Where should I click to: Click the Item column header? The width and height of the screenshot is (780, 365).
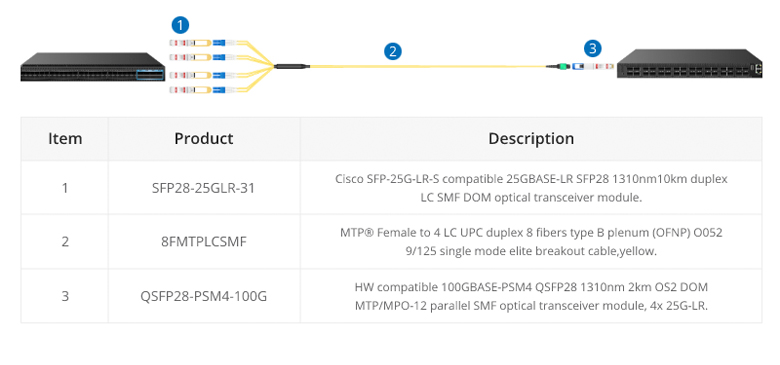65,139
